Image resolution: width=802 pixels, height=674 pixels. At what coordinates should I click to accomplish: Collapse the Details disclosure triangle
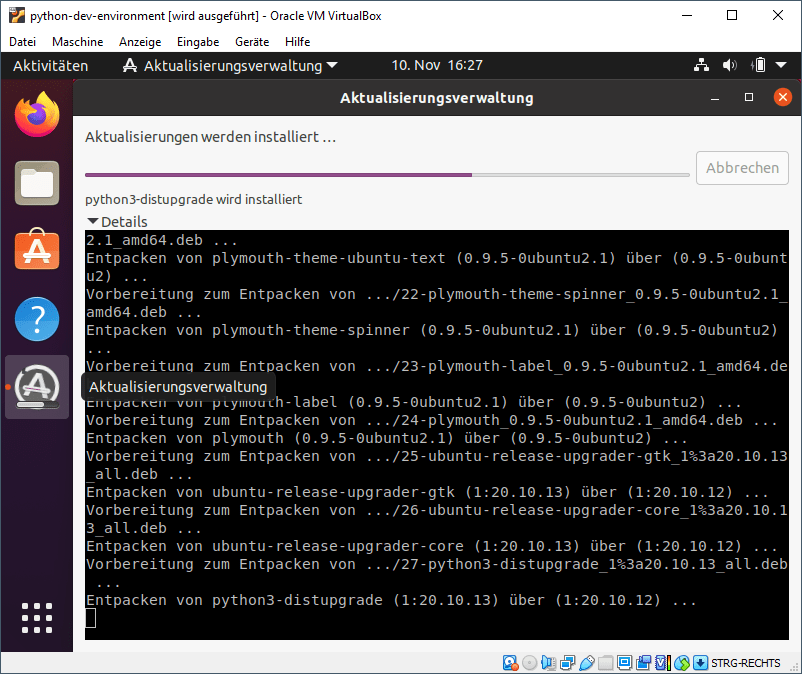point(91,221)
